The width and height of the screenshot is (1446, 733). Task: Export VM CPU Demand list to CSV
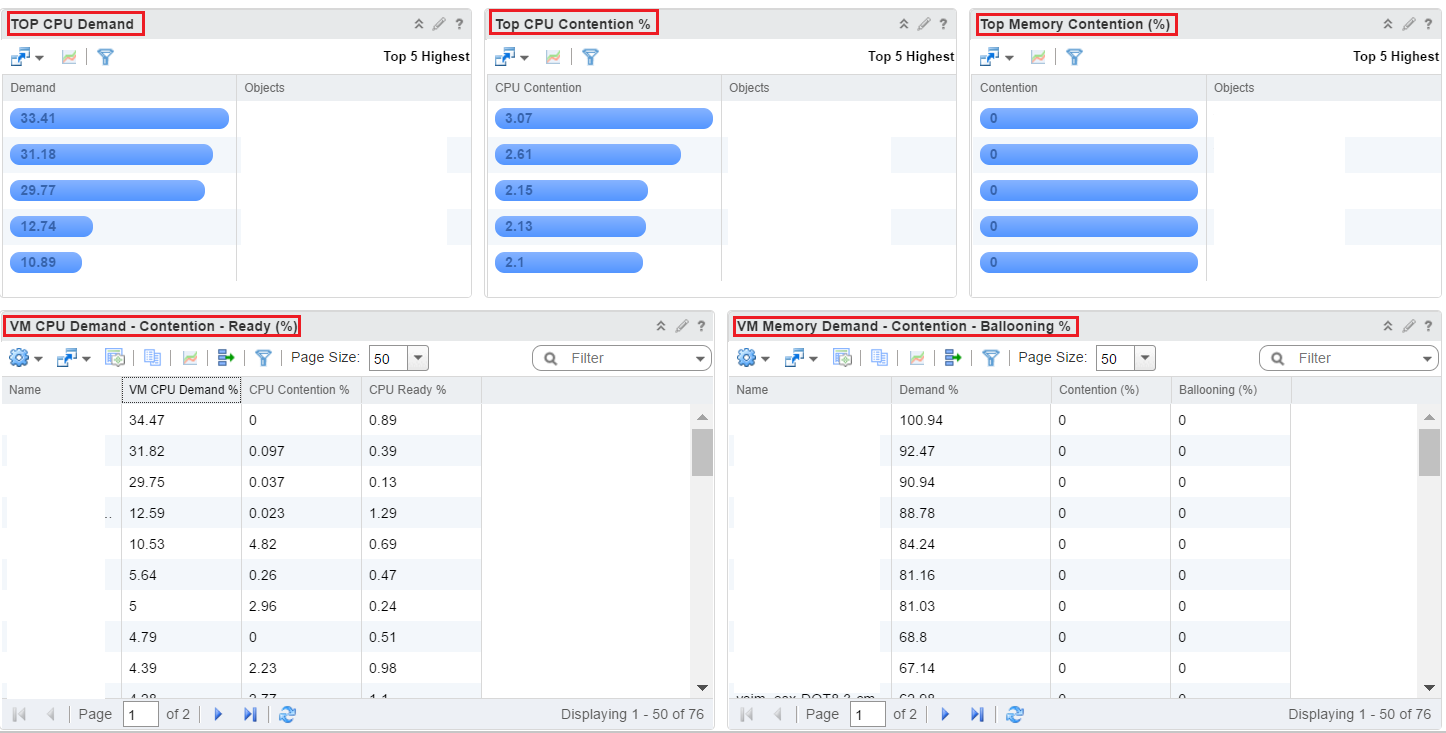tap(225, 357)
